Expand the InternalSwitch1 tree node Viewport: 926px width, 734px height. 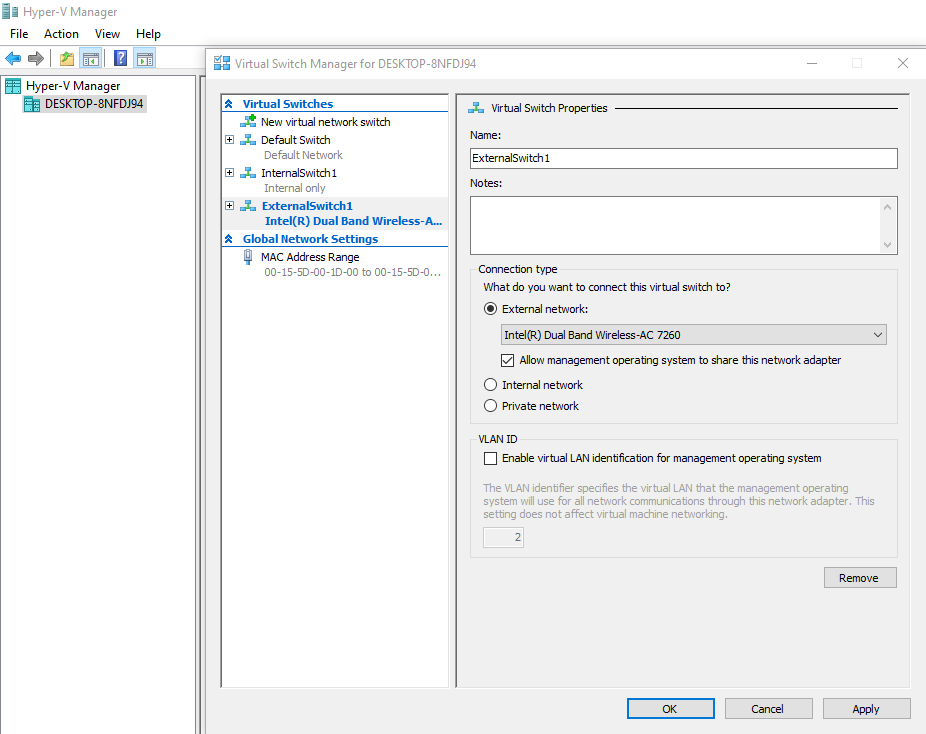[230, 173]
